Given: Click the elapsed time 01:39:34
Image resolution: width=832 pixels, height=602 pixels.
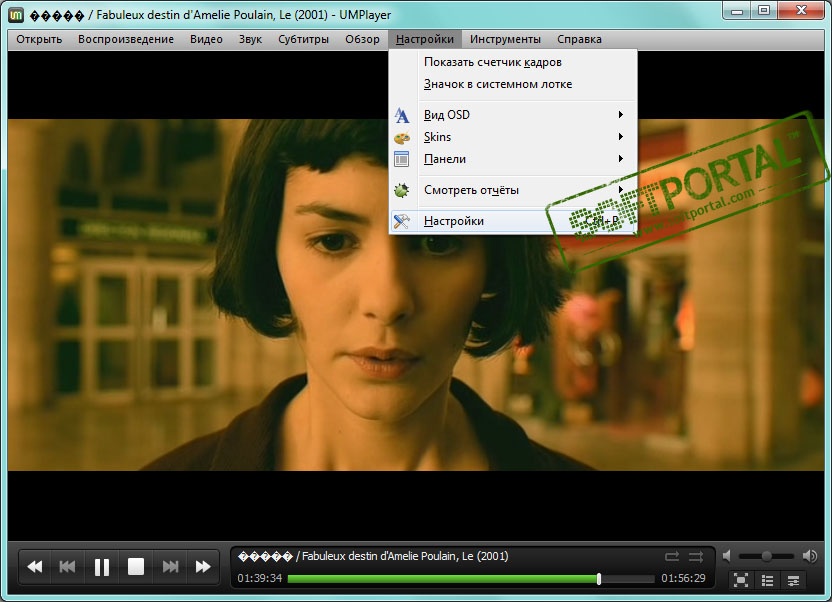Looking at the screenshot, I should (259, 578).
